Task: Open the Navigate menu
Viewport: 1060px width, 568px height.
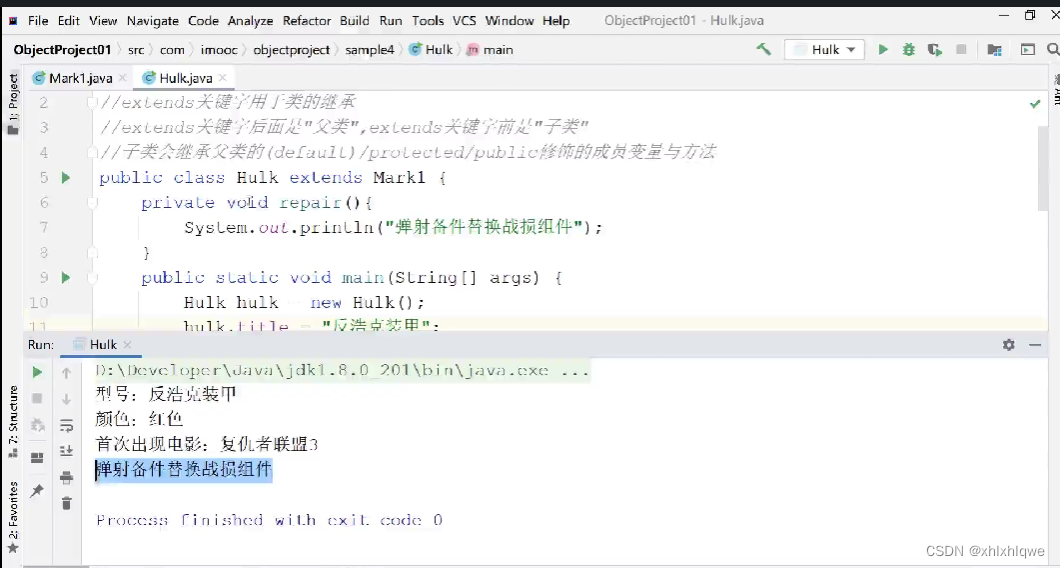Action: pyautogui.click(x=153, y=21)
